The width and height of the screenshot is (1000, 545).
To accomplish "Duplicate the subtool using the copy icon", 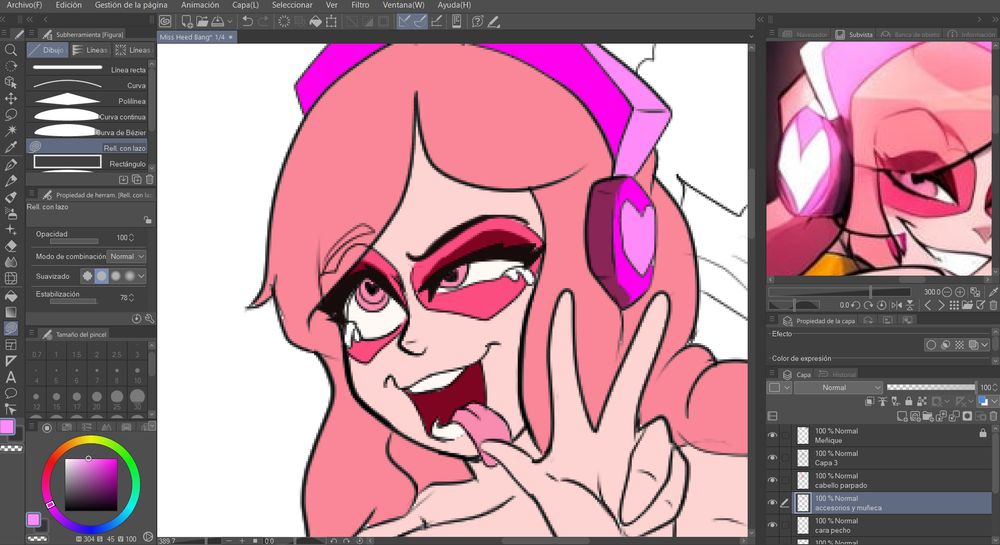I will [x=136, y=180].
